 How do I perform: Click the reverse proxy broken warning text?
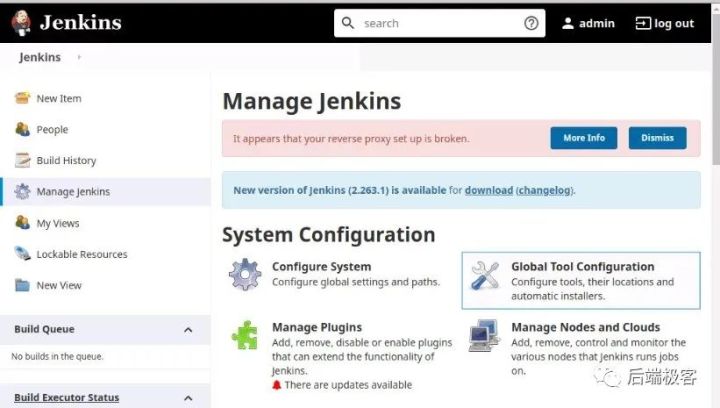point(351,139)
